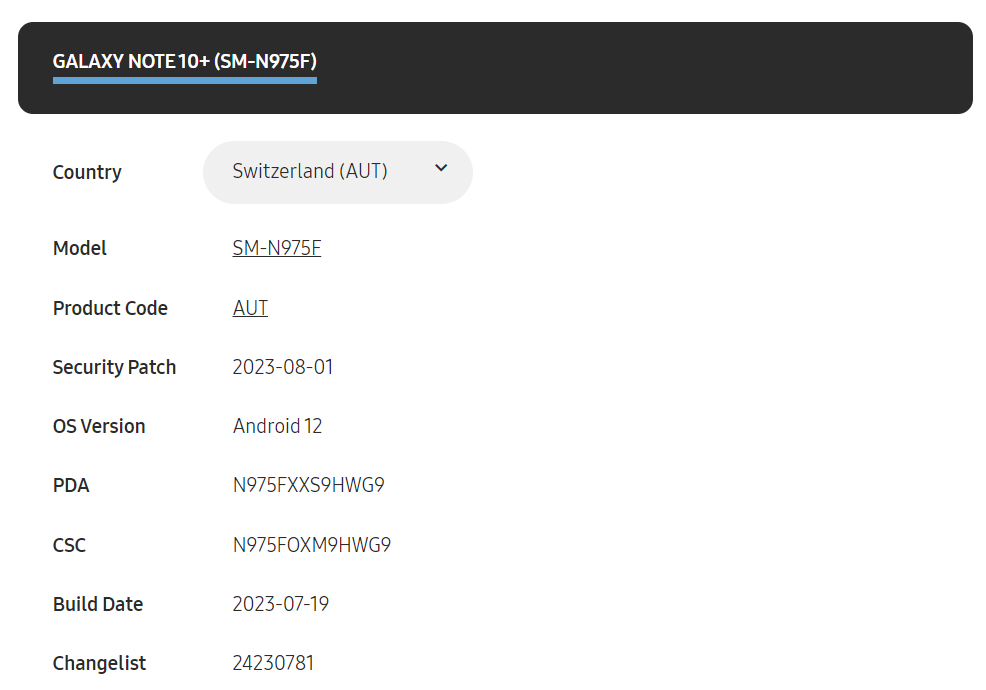Viewport: 986px width, 690px height.
Task: Follow the AUT product code link
Action: click(x=250, y=308)
